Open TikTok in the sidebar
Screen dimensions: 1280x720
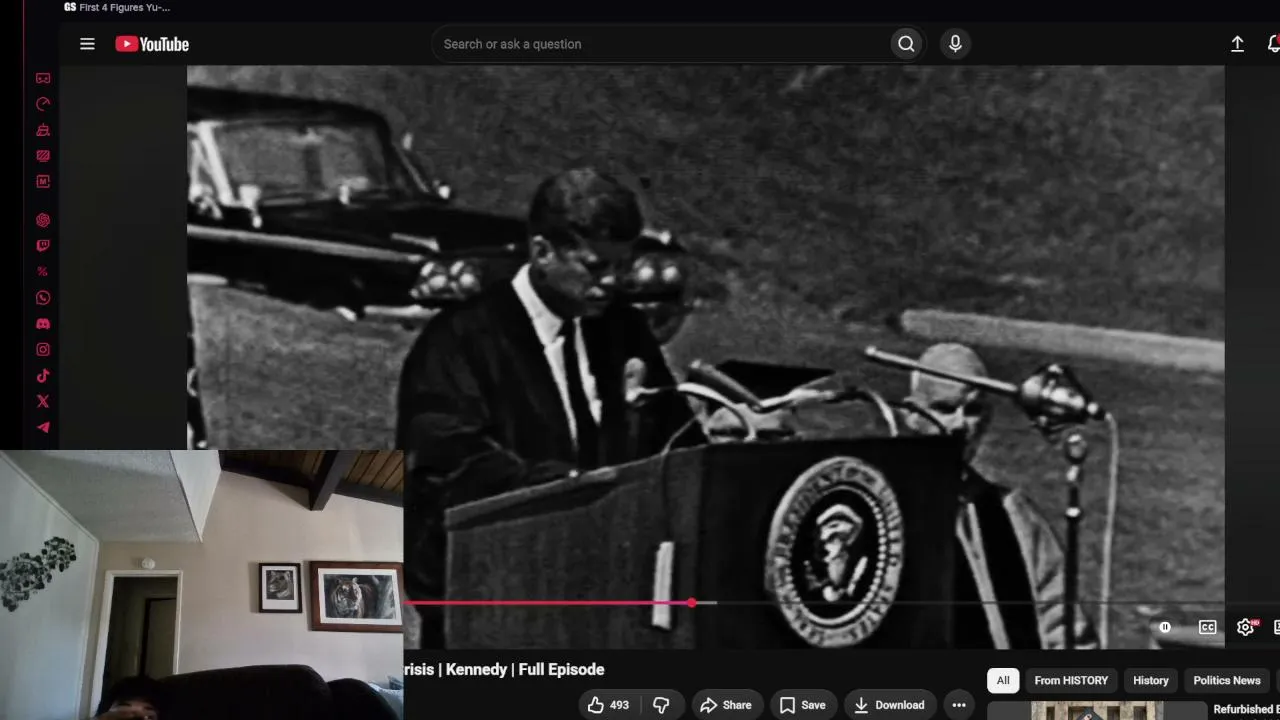[43, 376]
